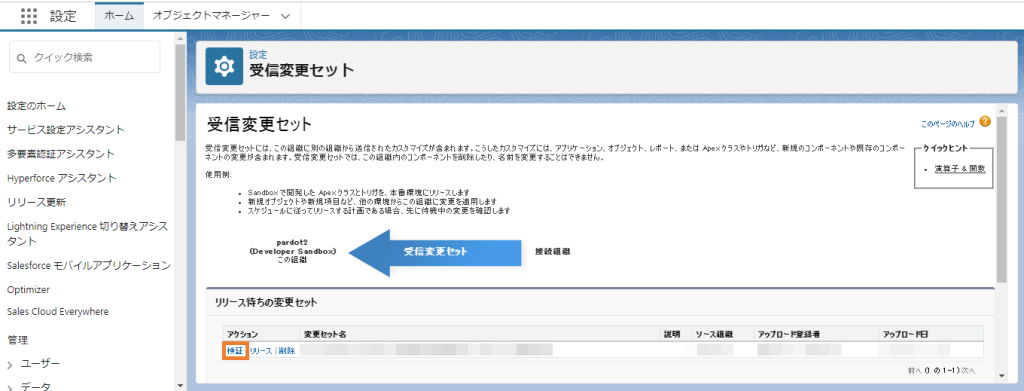Viewport: 1024px width, 391px height.
Task: Open 多要素認証アシスタント in the sidebar
Action: click(61, 154)
